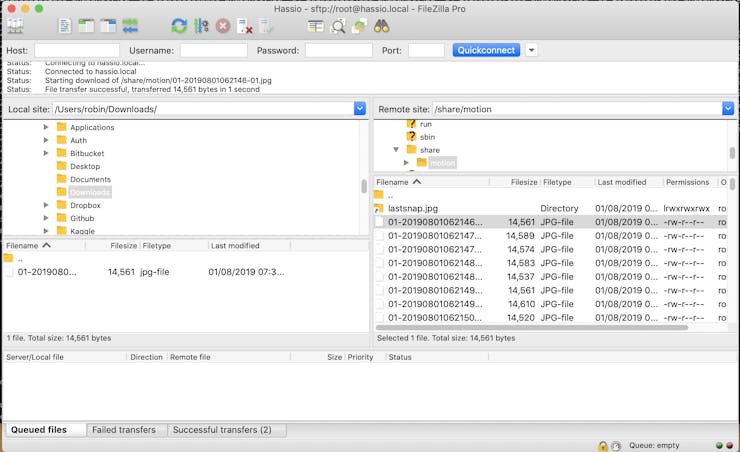Click the Username input field
740x452 pixels.
coord(213,50)
